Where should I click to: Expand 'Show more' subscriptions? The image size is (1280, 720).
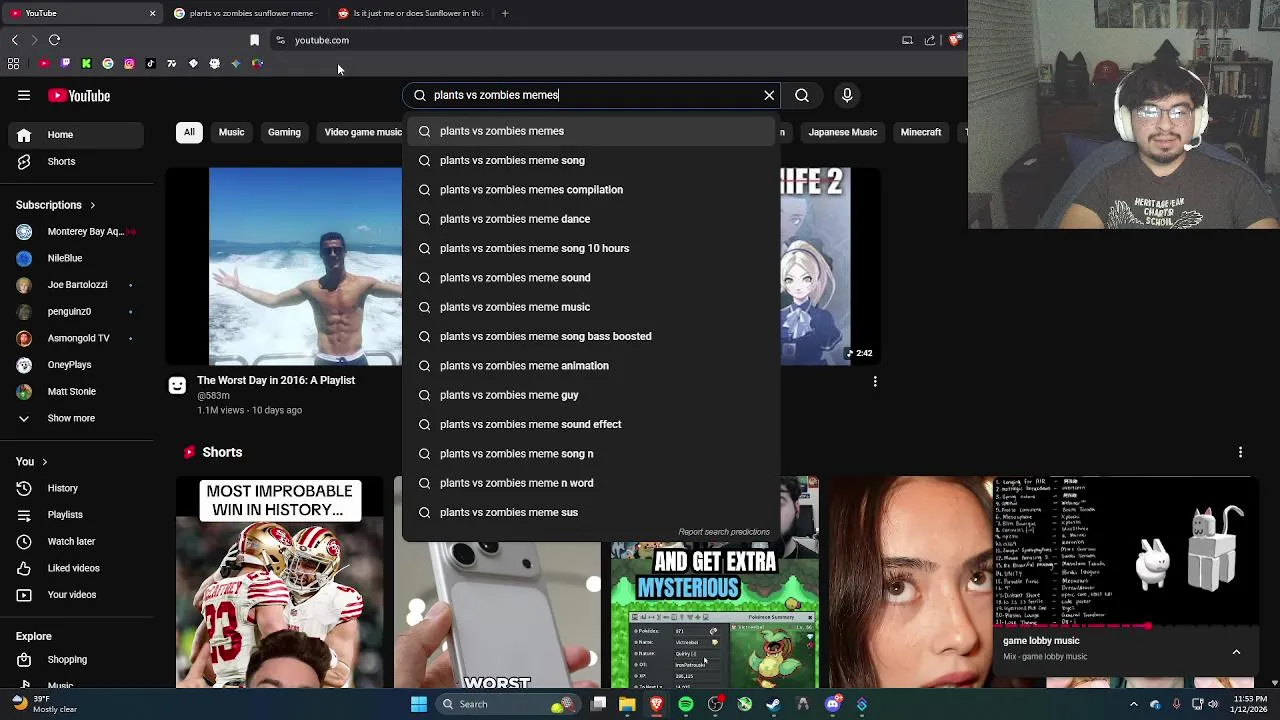tap(76, 418)
